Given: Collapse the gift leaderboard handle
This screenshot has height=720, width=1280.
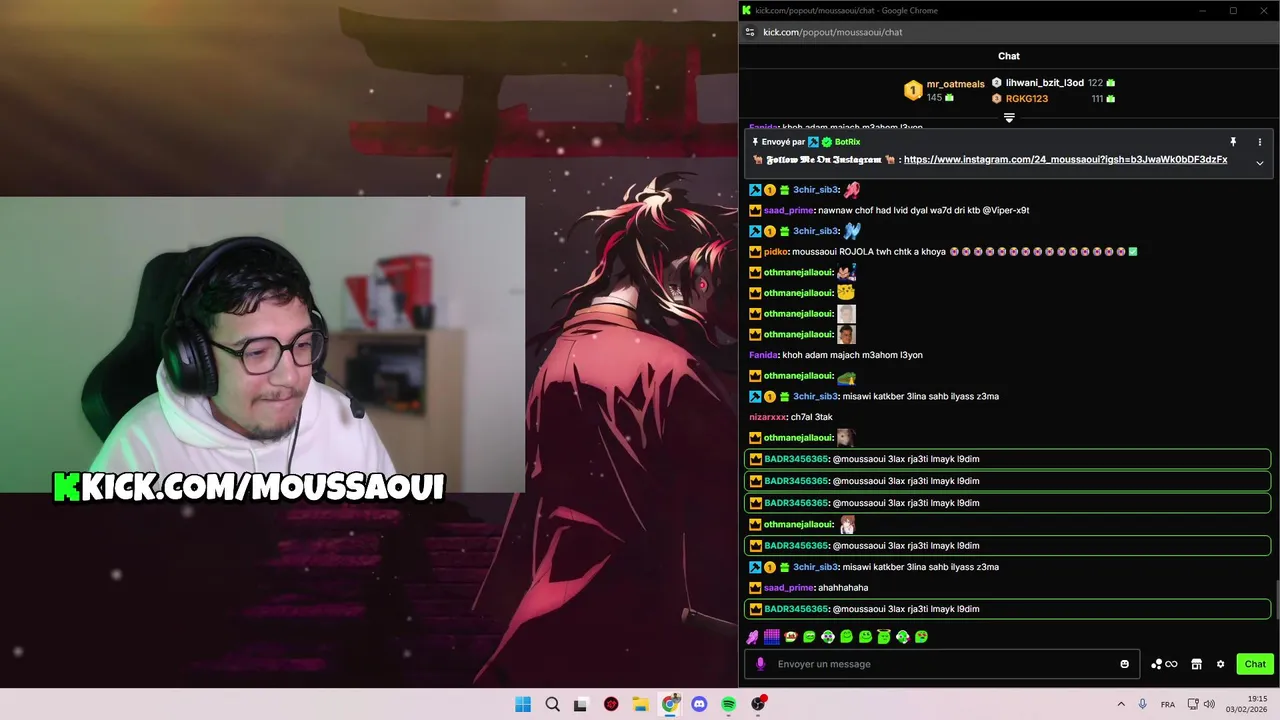Looking at the screenshot, I should pyautogui.click(x=1009, y=118).
